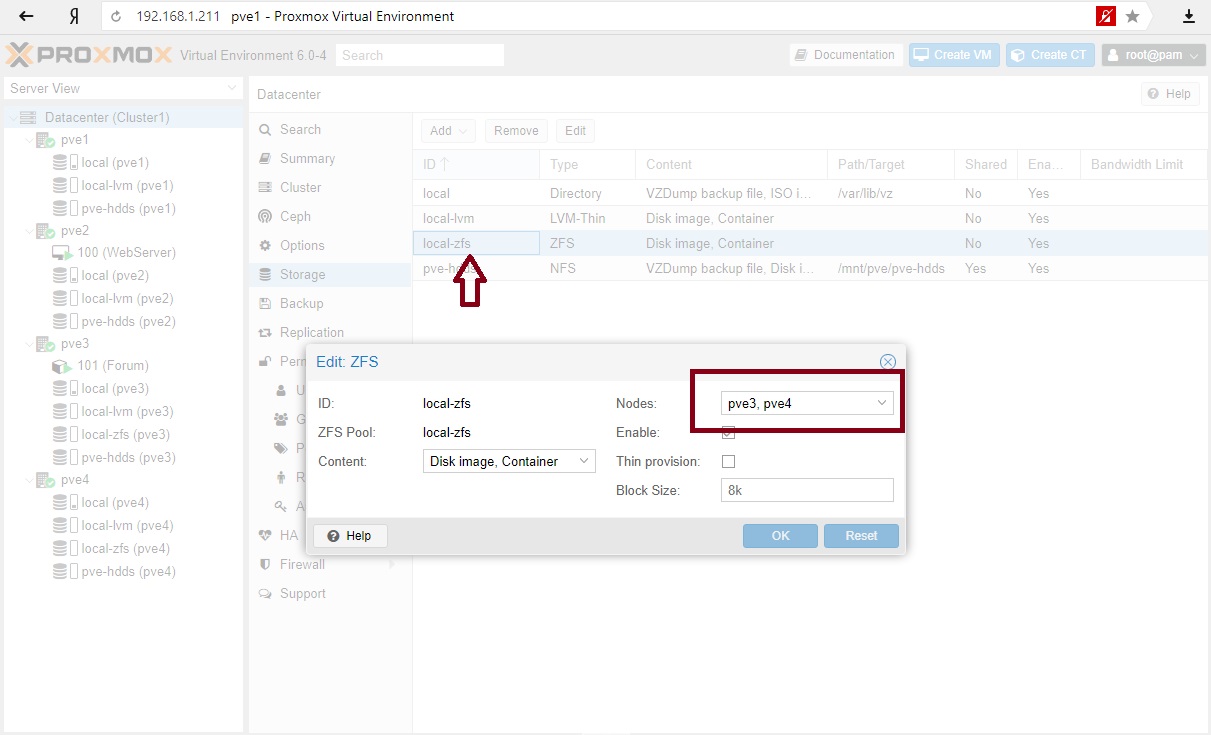Click the Firewall shield icon
This screenshot has width=1211, height=735.
coord(265,565)
